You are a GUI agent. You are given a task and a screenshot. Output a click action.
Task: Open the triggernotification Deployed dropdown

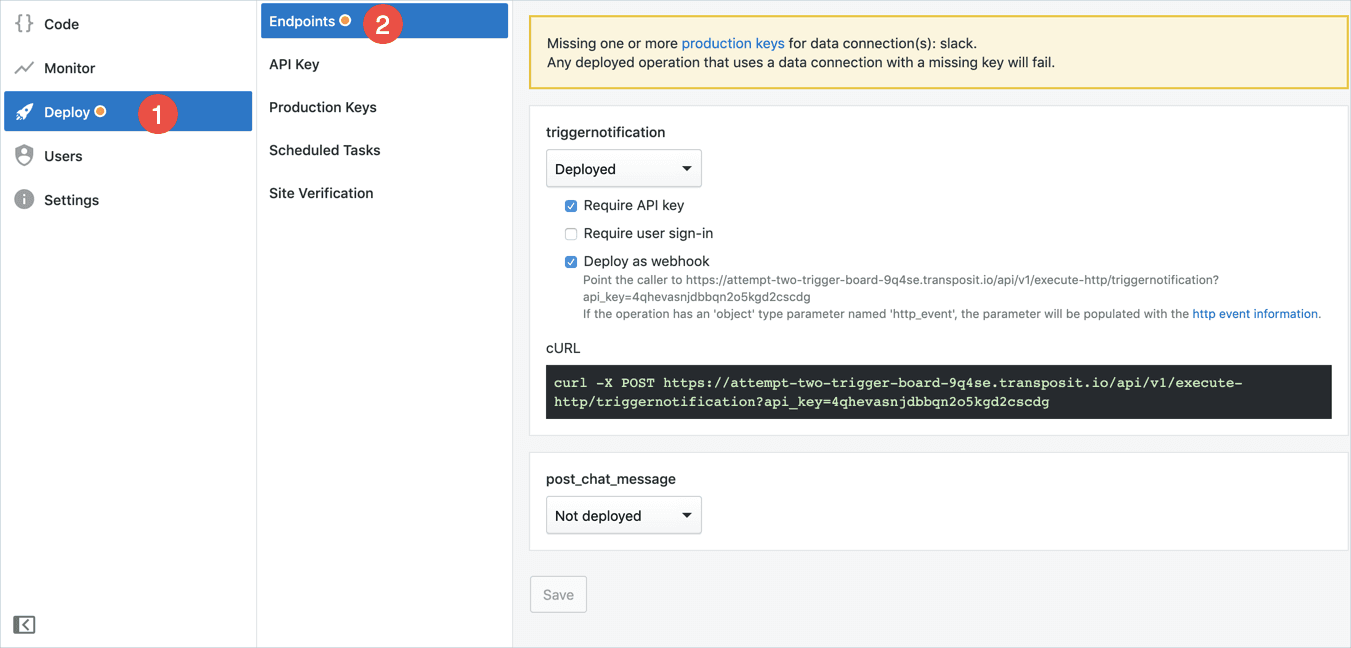pyautogui.click(x=623, y=169)
